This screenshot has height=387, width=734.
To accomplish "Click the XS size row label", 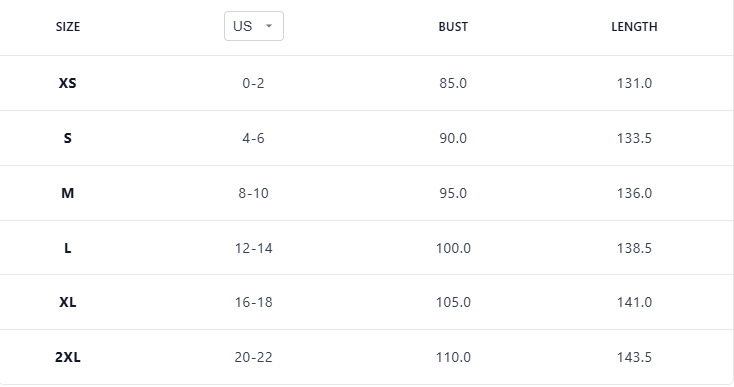I will click(67, 83).
